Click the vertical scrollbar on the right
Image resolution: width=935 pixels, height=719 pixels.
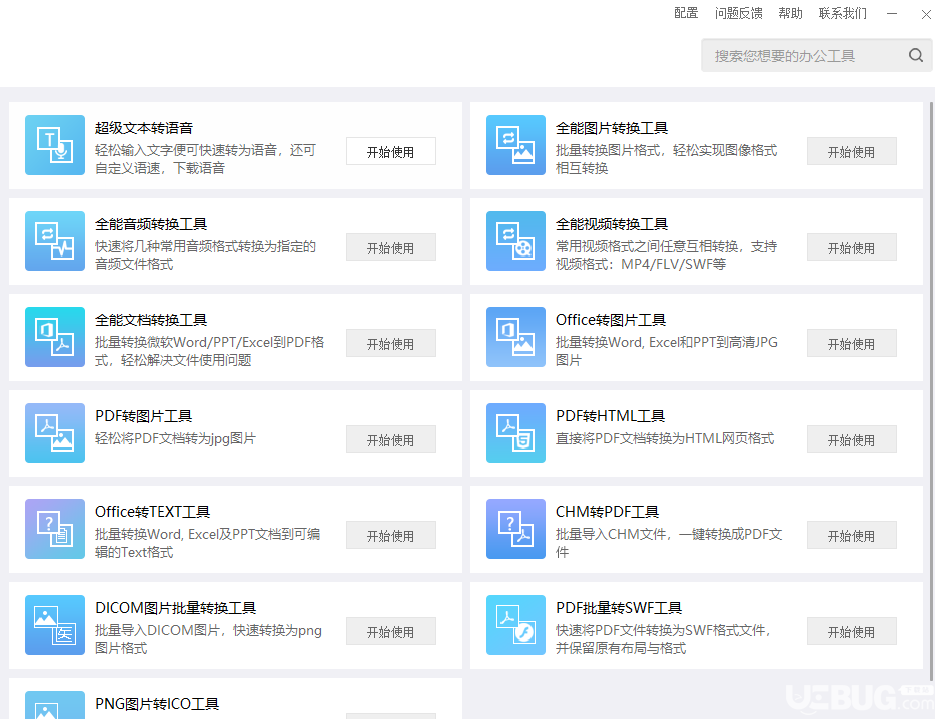tap(931, 391)
